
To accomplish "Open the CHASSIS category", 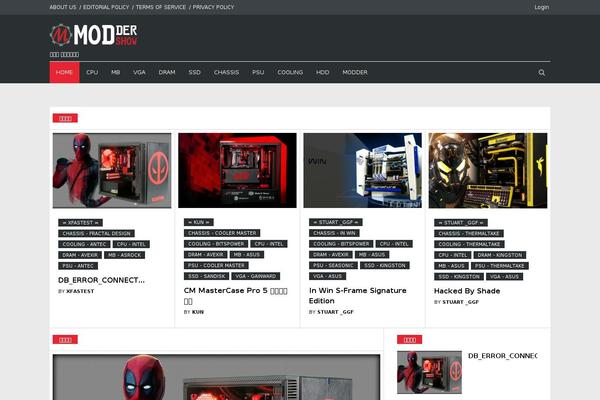I will click(226, 72).
